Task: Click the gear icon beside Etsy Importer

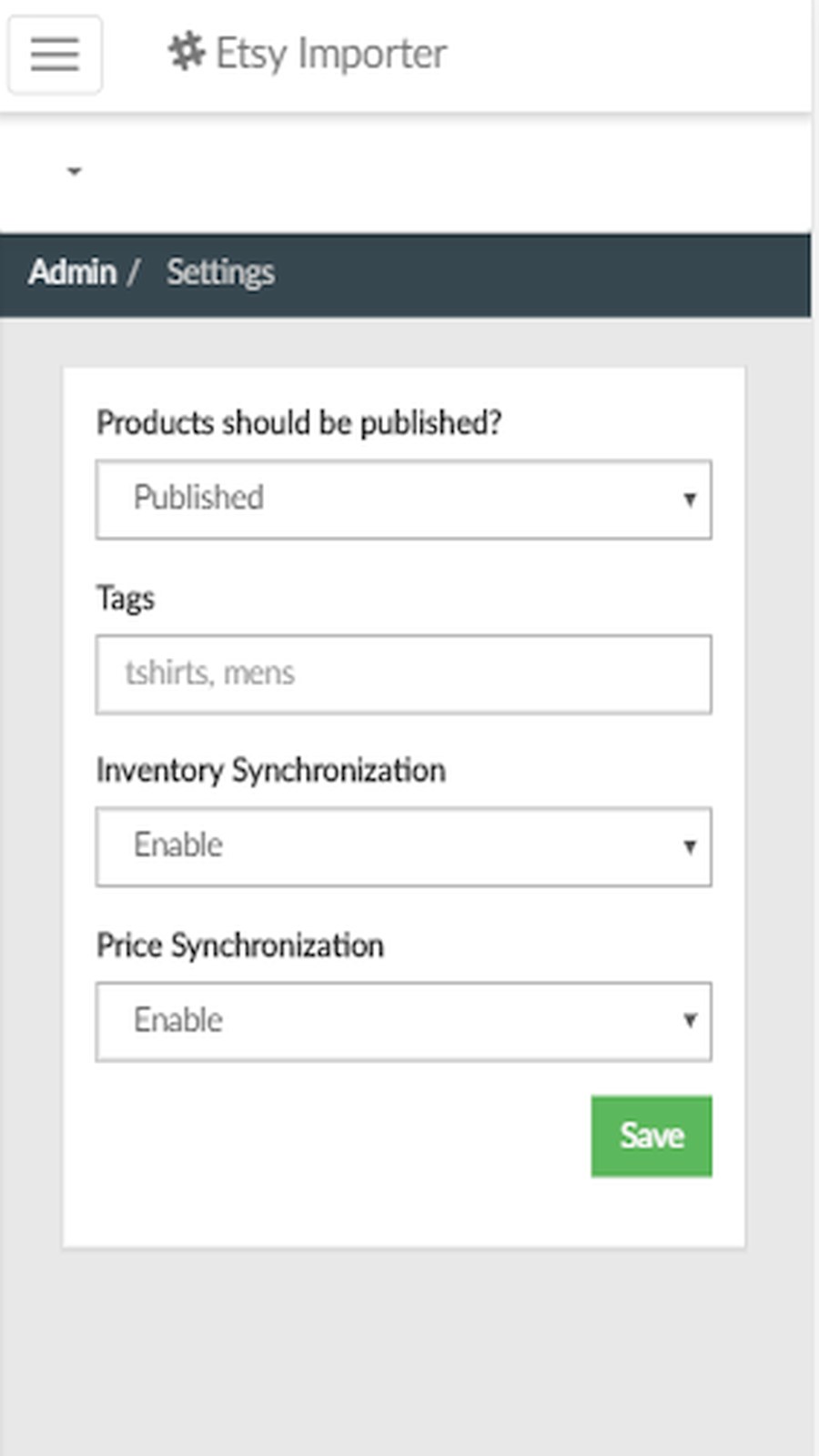Action: 185,52
